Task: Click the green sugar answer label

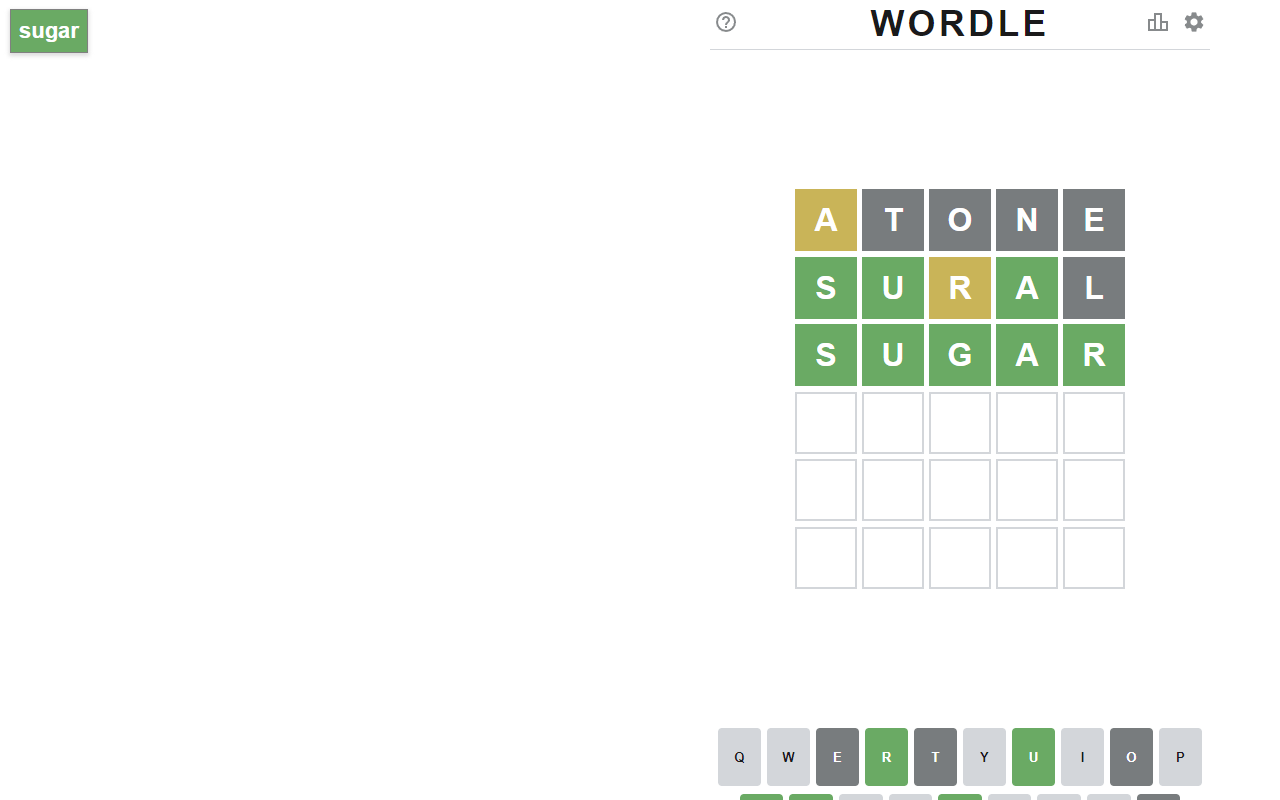Action: [x=49, y=31]
